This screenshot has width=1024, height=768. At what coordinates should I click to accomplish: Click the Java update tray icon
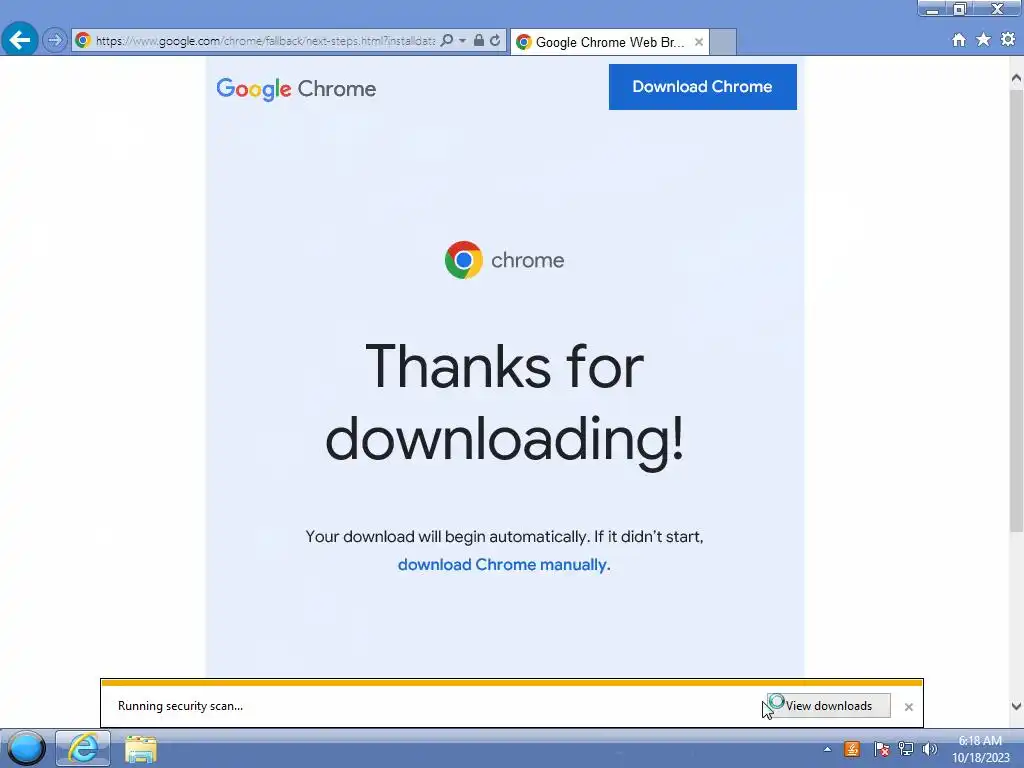click(852, 749)
